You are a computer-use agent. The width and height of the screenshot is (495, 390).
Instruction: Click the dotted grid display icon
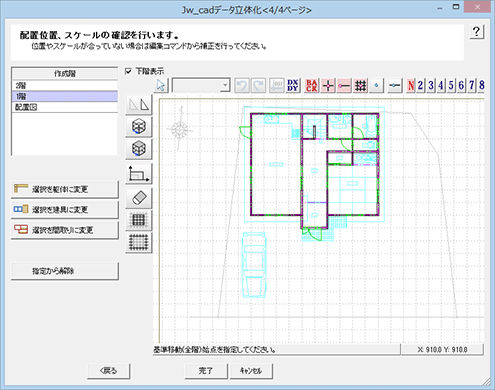click(x=139, y=242)
